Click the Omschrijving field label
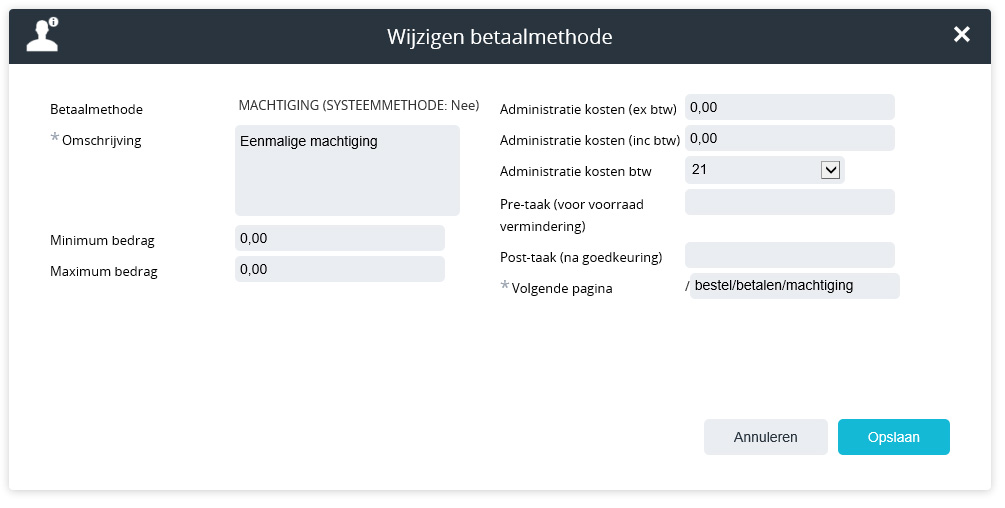 (101, 141)
